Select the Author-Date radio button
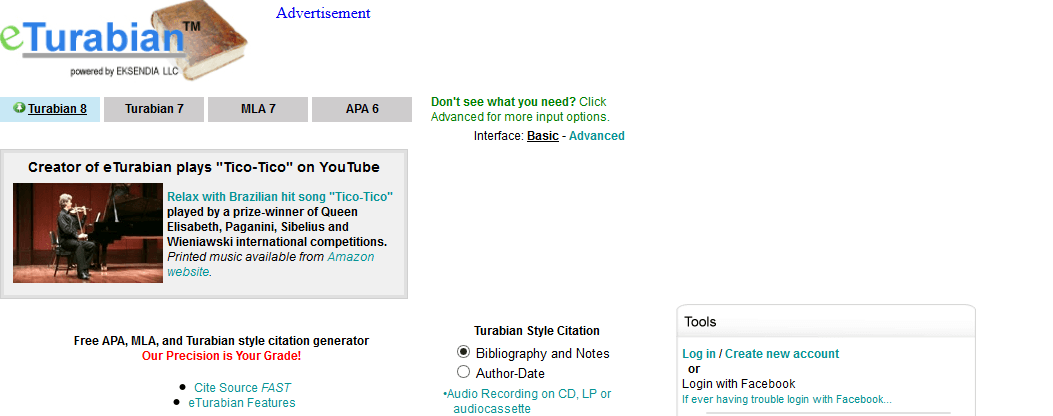The image size is (1053, 416). click(463, 372)
